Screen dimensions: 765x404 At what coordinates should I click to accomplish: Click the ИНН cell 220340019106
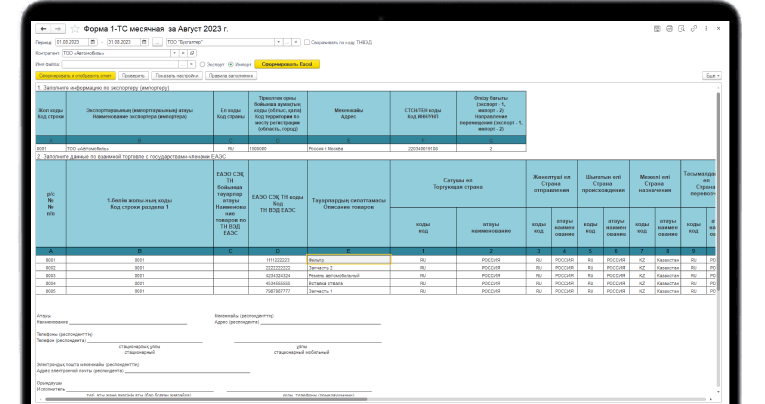[x=423, y=148]
